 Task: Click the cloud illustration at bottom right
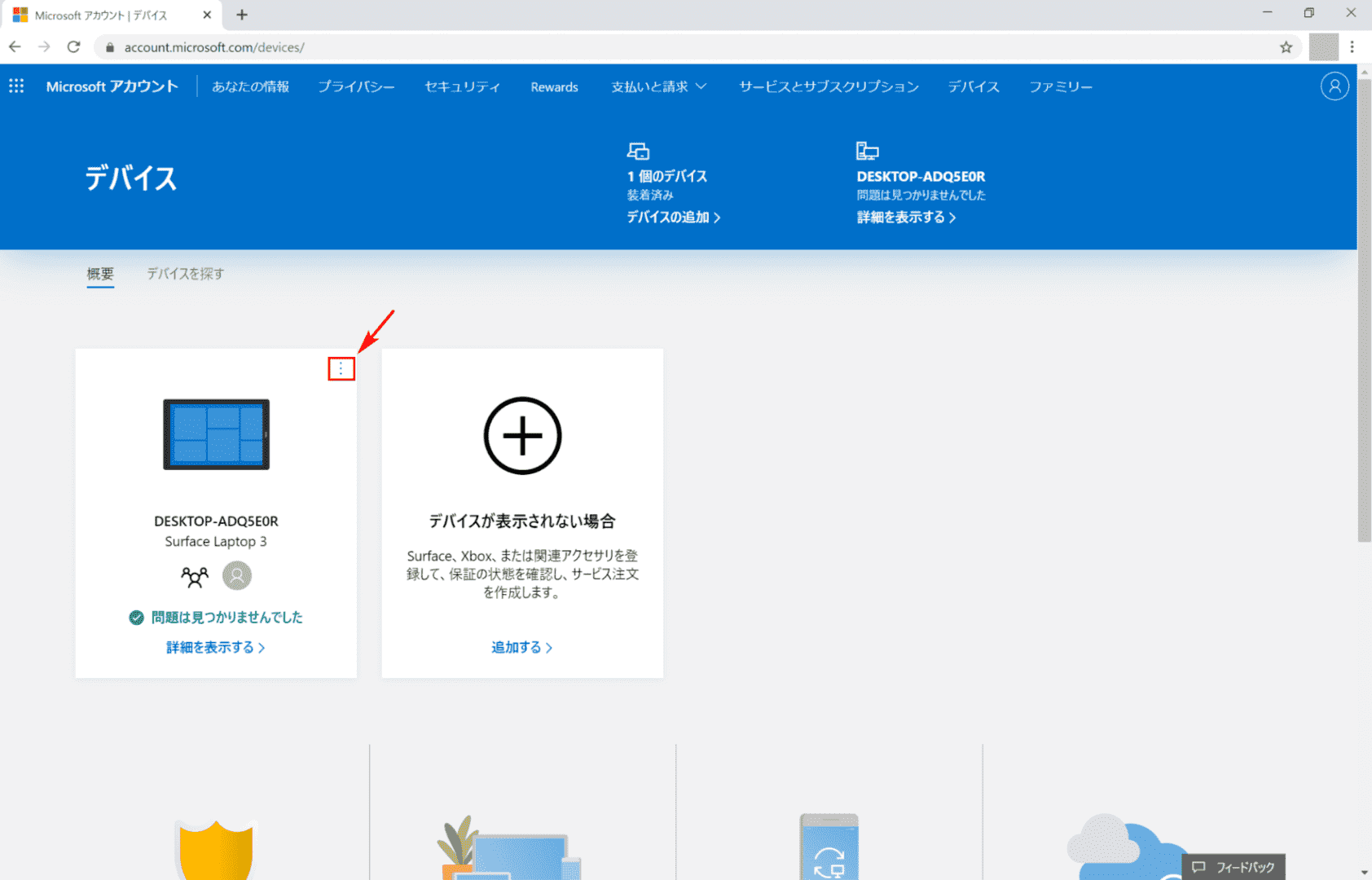pos(1128,847)
